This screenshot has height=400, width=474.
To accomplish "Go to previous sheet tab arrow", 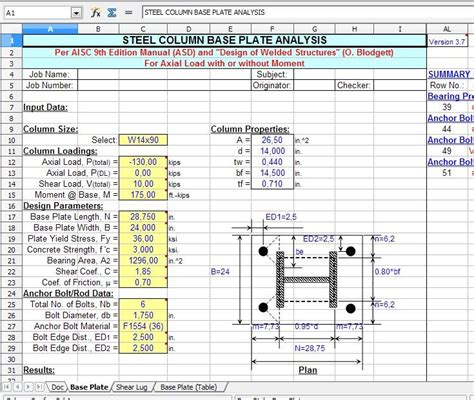I will pos(17,387).
